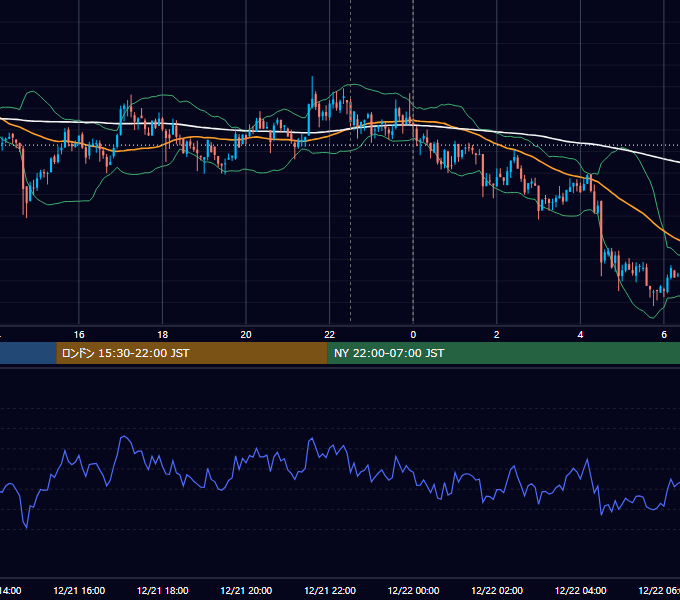
Task: Select the ロンドン 15:30-22:00 JST session bar
Action: (x=192, y=353)
